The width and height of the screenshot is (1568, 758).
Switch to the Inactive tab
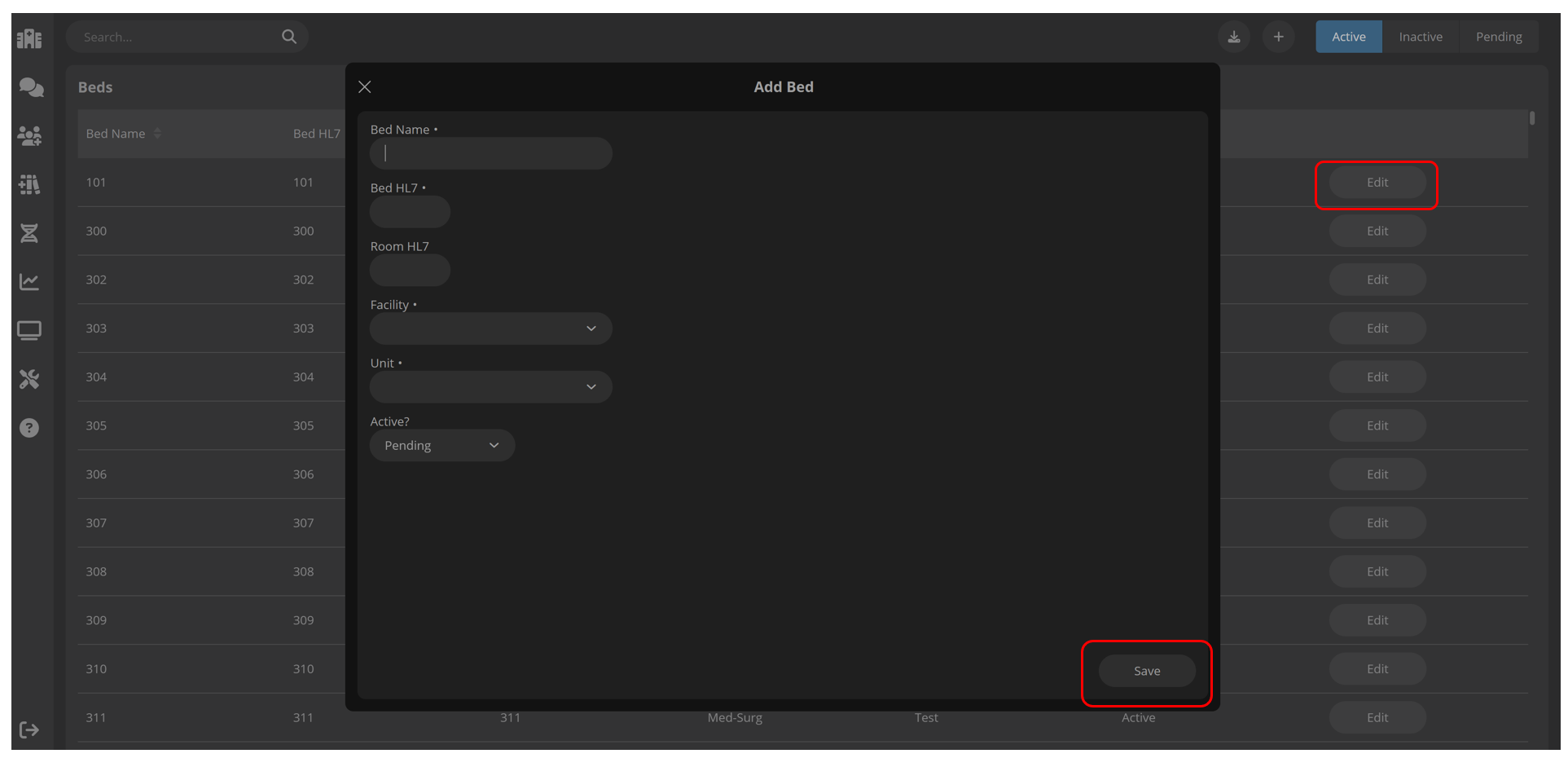(x=1421, y=37)
